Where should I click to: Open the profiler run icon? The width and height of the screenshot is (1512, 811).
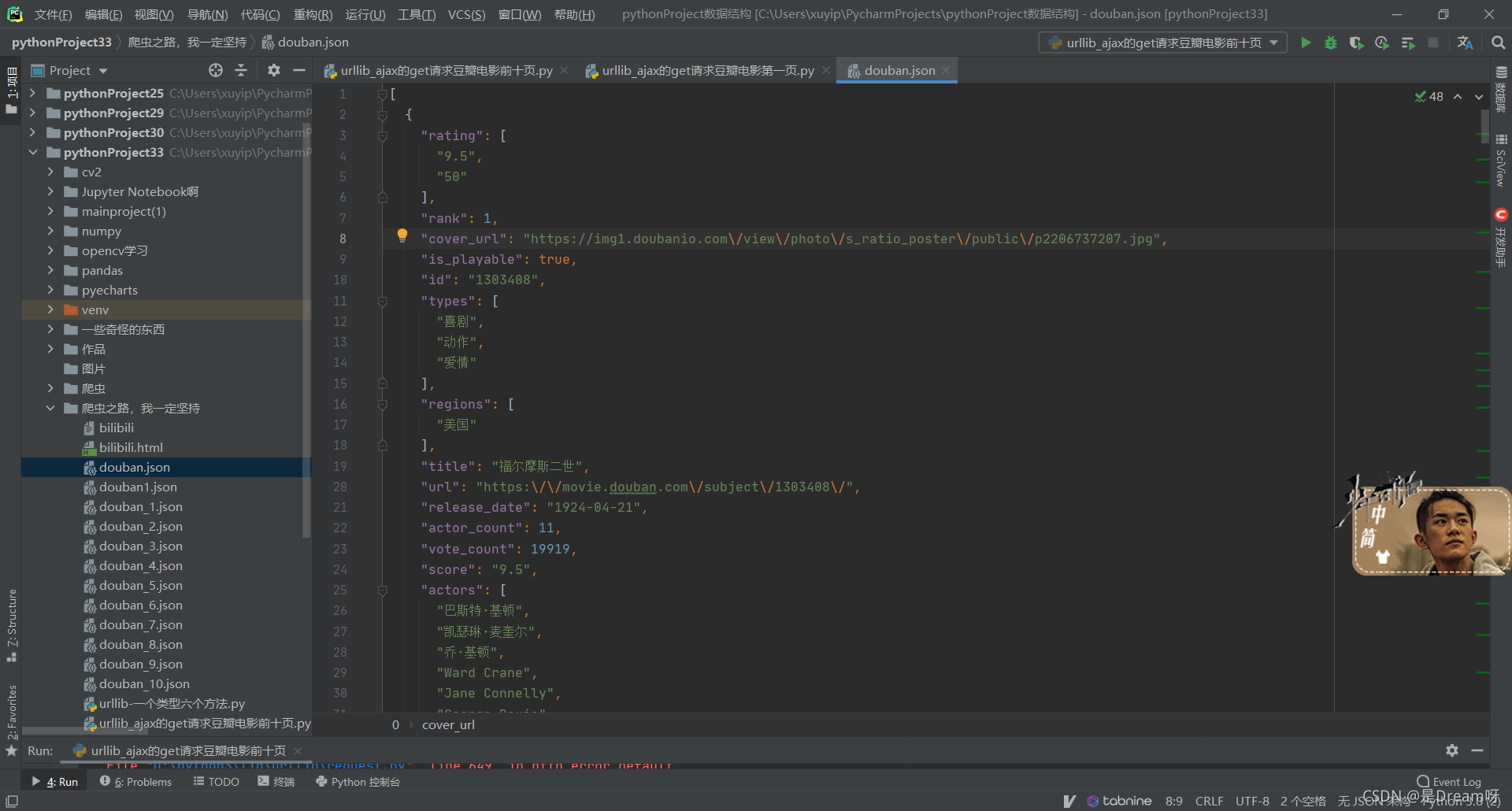1382,43
